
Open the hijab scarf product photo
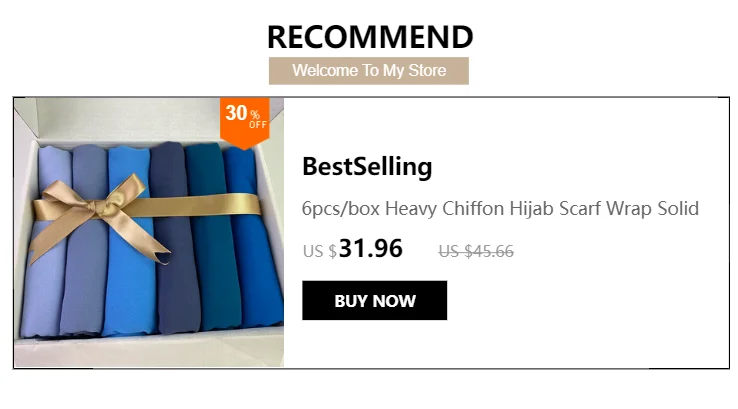(x=149, y=232)
